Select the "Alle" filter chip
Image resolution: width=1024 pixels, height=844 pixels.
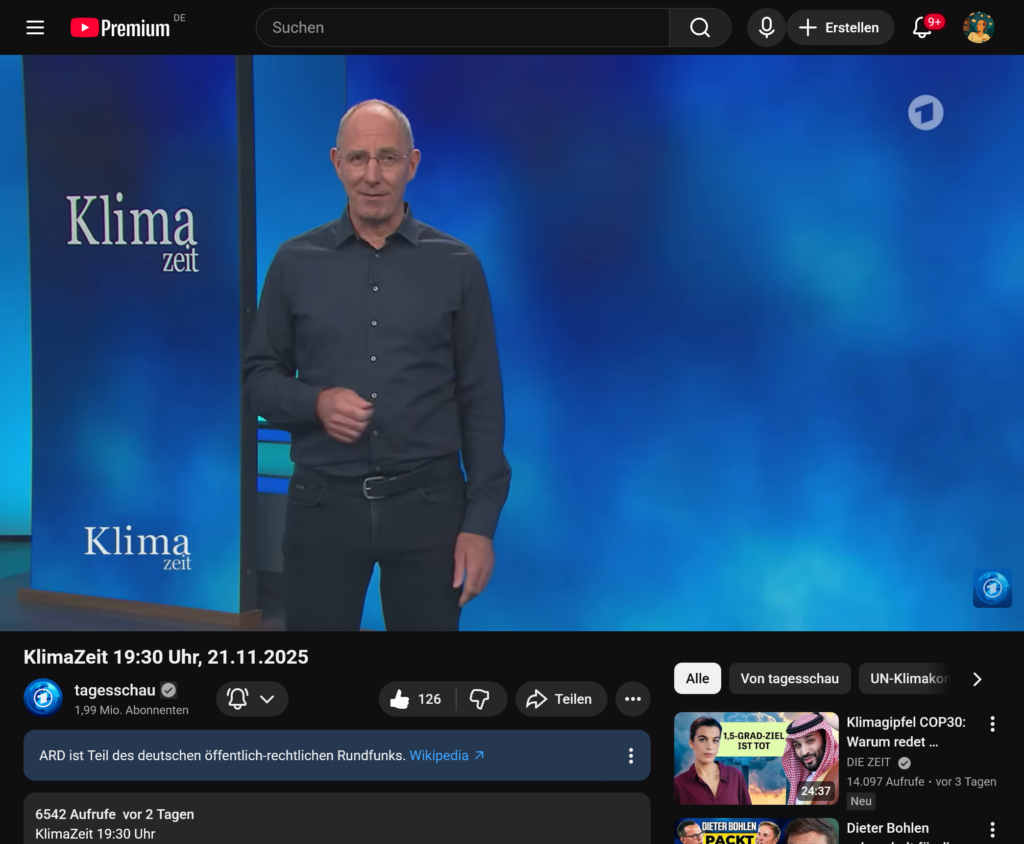697,678
